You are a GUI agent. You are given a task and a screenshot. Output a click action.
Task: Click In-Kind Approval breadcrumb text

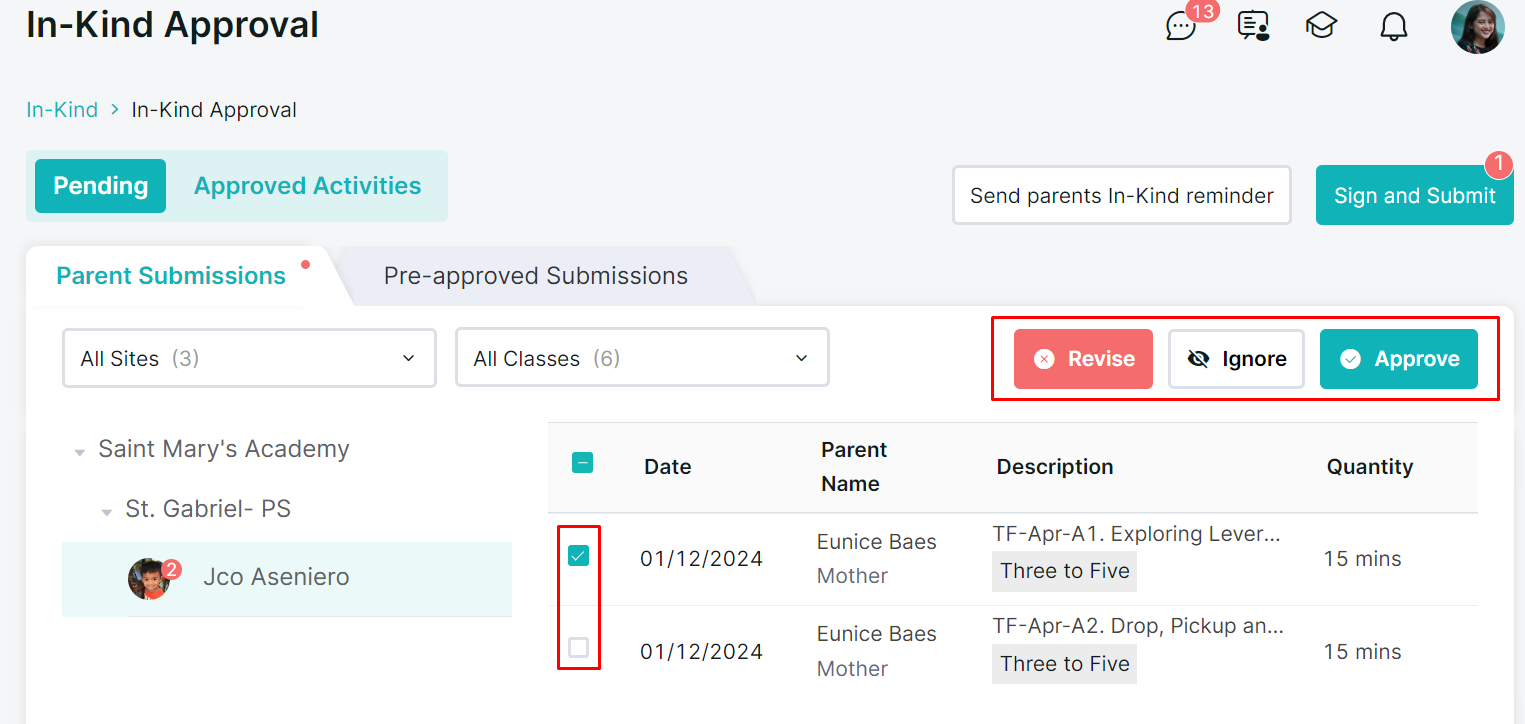214,110
